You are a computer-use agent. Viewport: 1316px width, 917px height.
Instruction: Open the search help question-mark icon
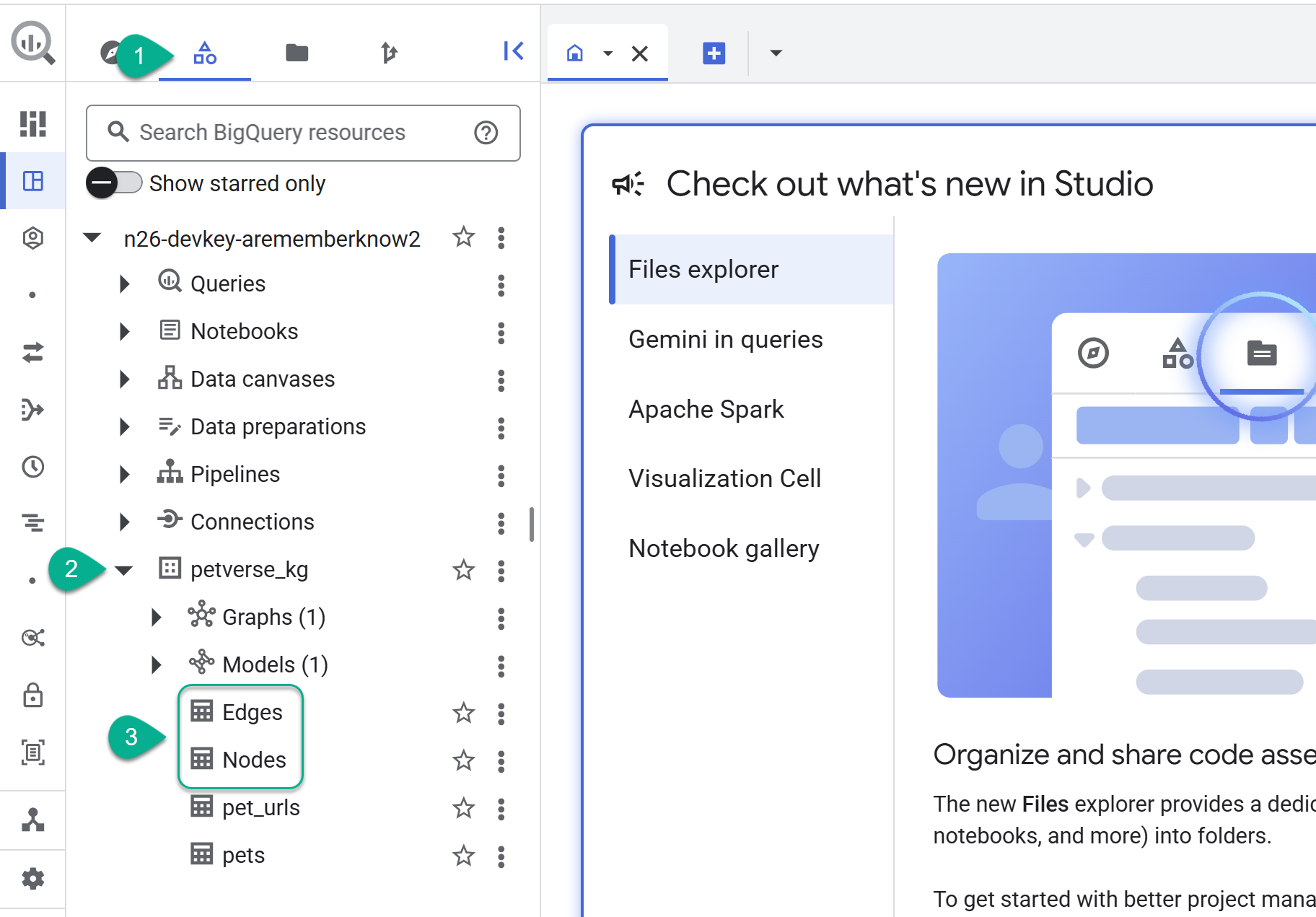tap(486, 133)
